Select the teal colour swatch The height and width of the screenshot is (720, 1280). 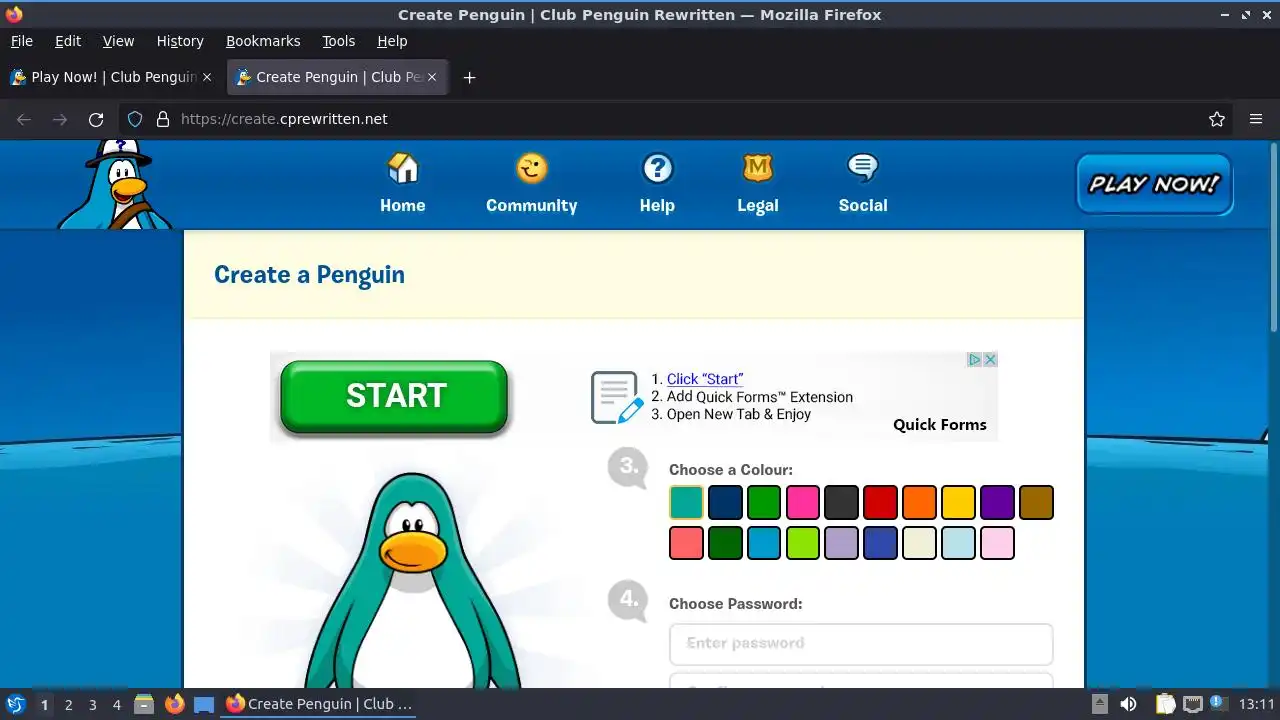pos(686,502)
